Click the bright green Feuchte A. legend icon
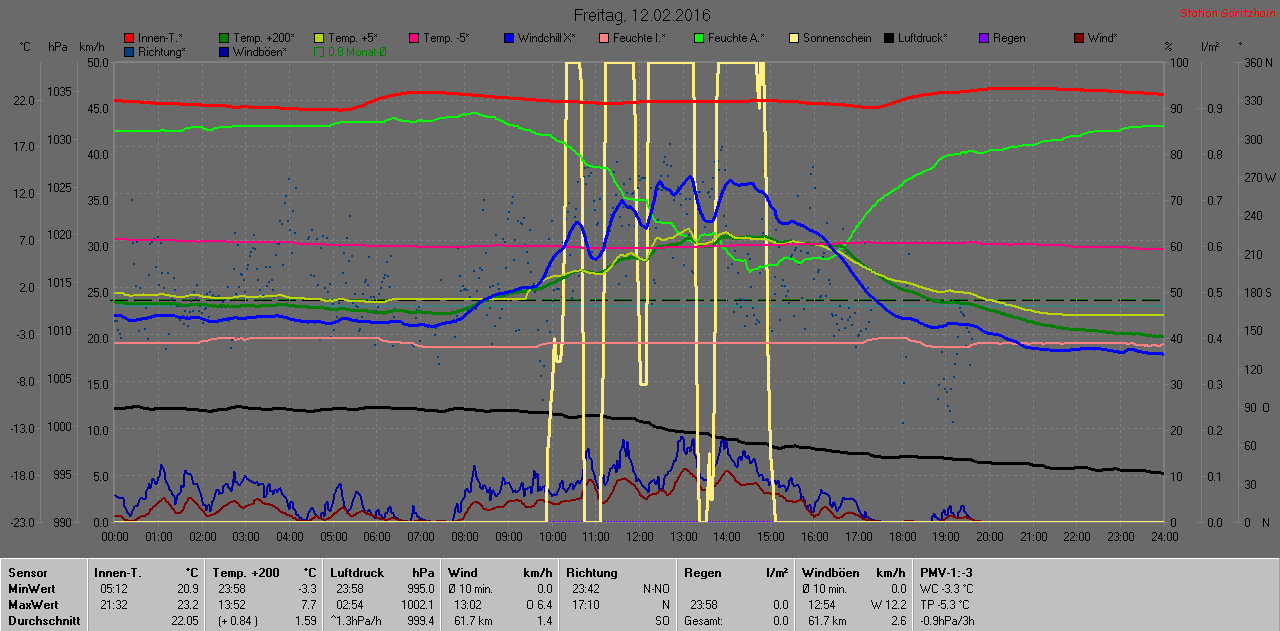The image size is (1280, 631). tap(699, 38)
